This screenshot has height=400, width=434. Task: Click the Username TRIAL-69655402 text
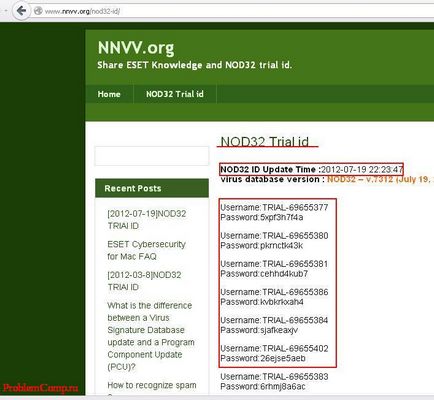(274, 349)
